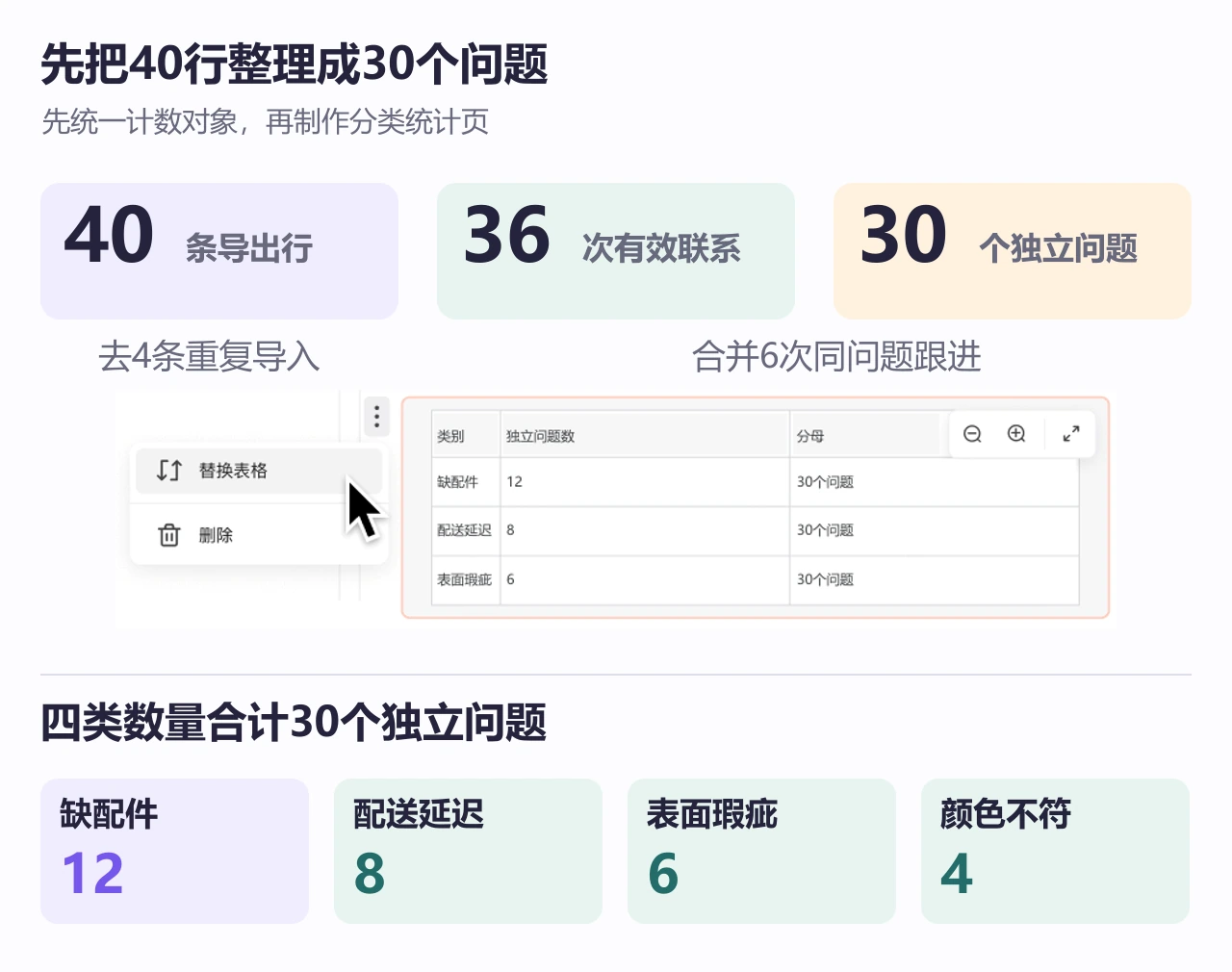This screenshot has width=1232, height=972.
Task: Click the heading 先把40行整理成30个问题
Action: (295, 64)
